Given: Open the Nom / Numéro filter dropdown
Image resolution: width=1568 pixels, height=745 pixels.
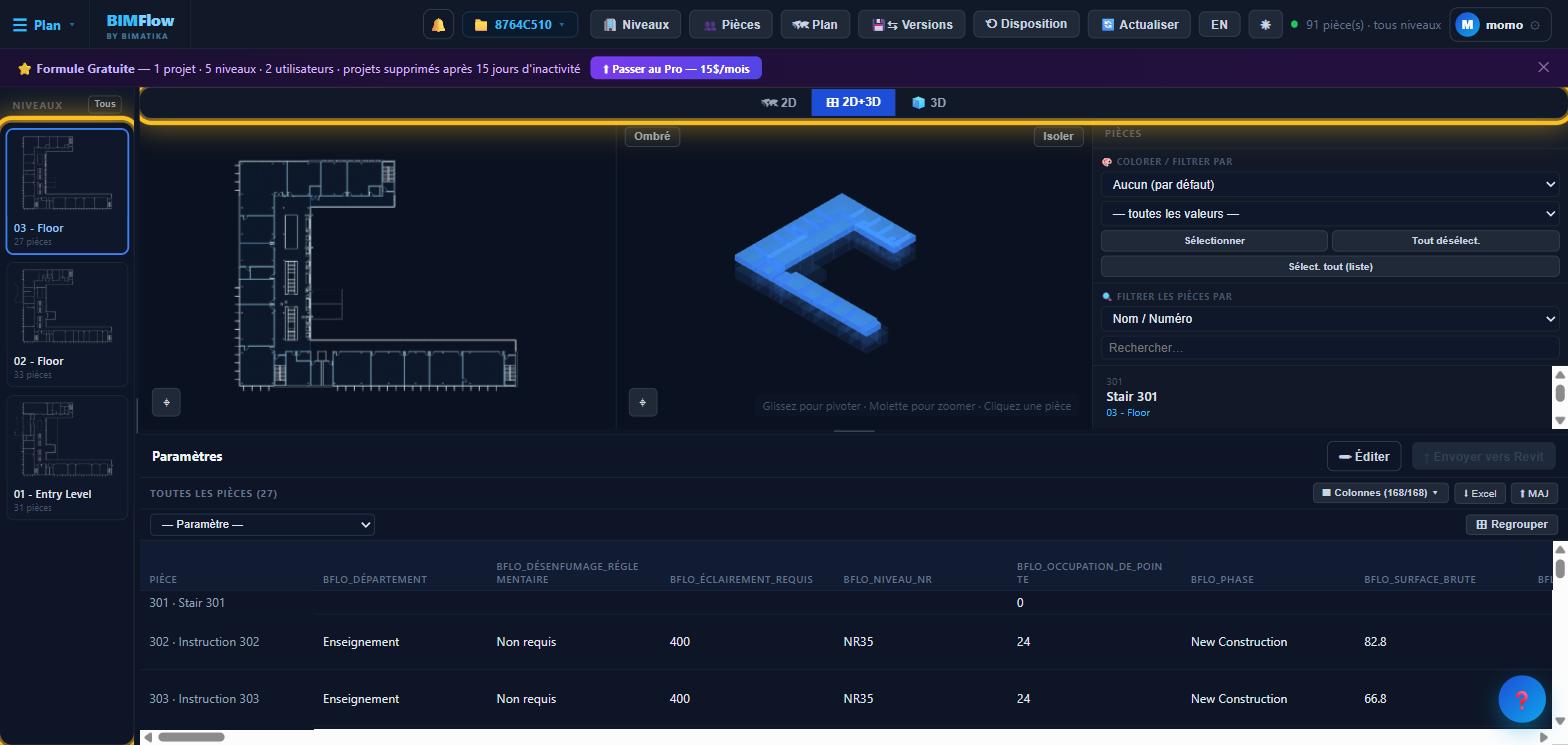Looking at the screenshot, I should coord(1330,318).
